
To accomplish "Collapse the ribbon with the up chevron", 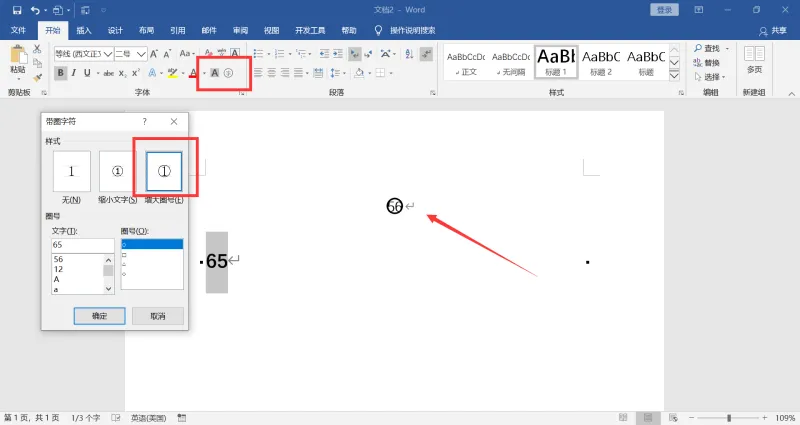I will [x=791, y=94].
